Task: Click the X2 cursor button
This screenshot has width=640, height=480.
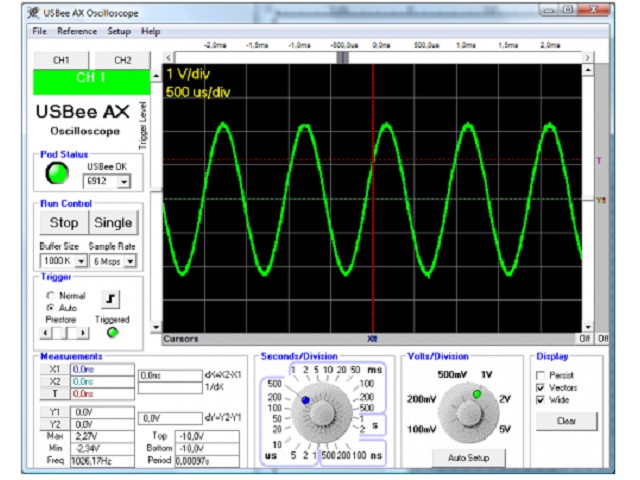Action: [55, 382]
